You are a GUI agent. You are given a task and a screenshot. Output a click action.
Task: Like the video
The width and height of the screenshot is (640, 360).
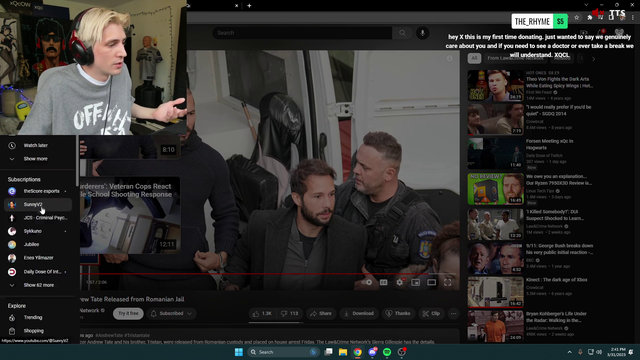coord(262,313)
